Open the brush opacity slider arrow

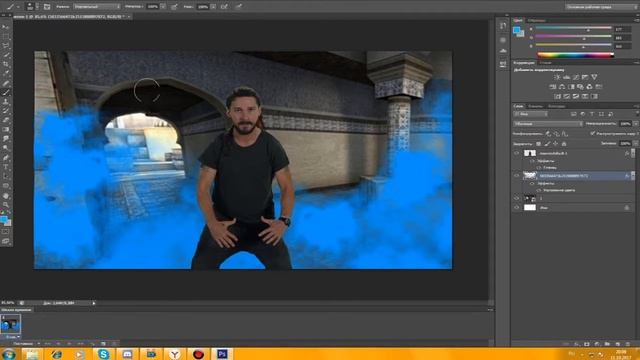tap(163, 7)
